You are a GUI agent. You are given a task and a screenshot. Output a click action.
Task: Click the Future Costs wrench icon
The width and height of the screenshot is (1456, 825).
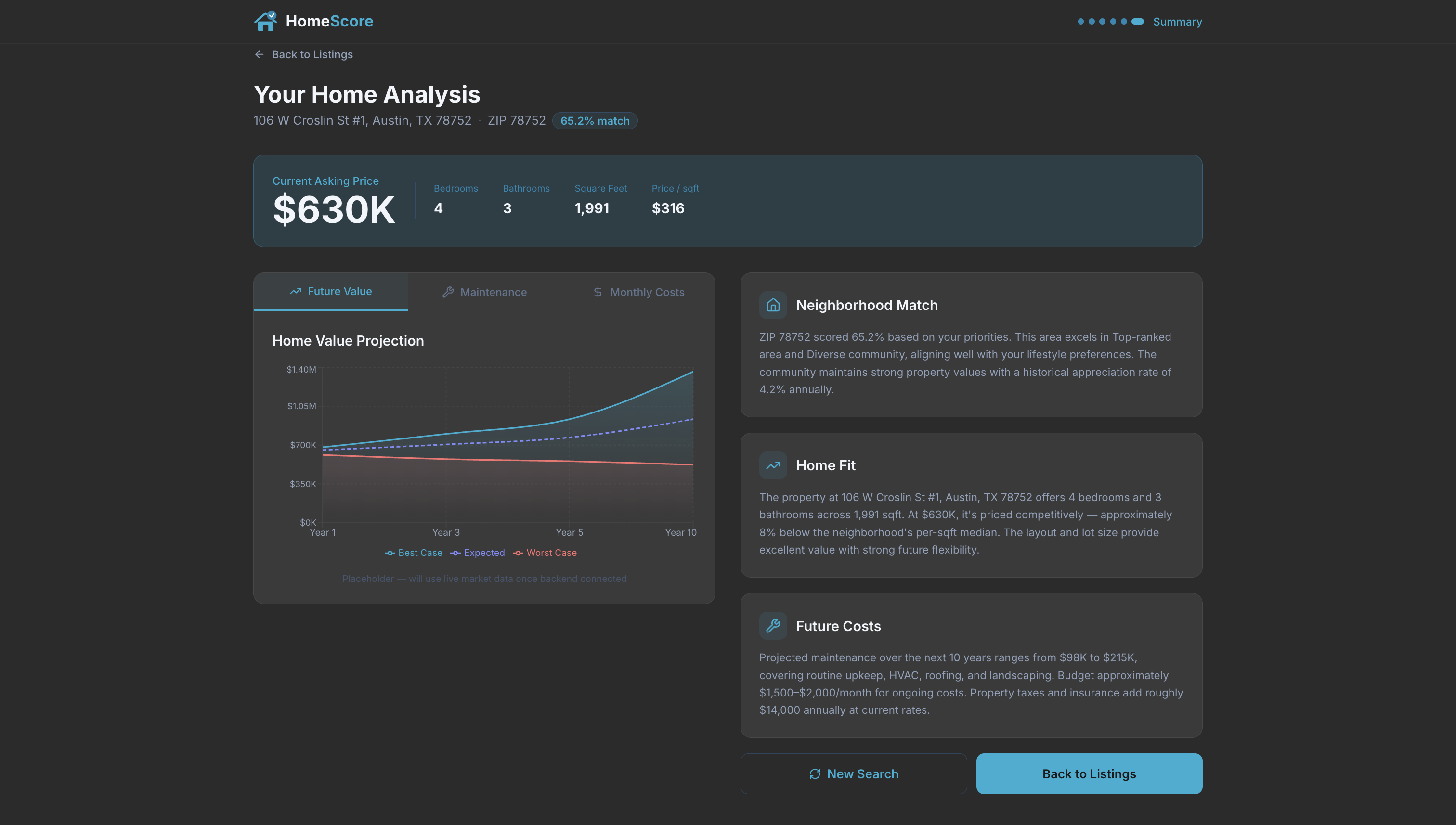click(772, 626)
